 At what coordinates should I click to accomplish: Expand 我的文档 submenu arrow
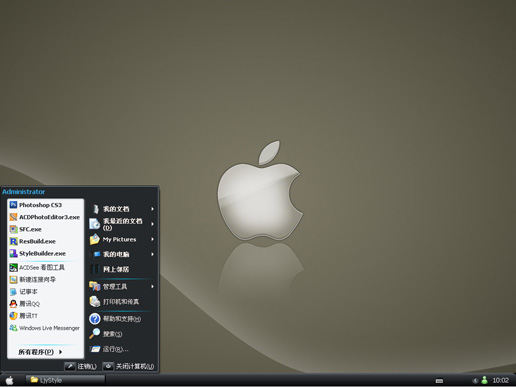152,209
